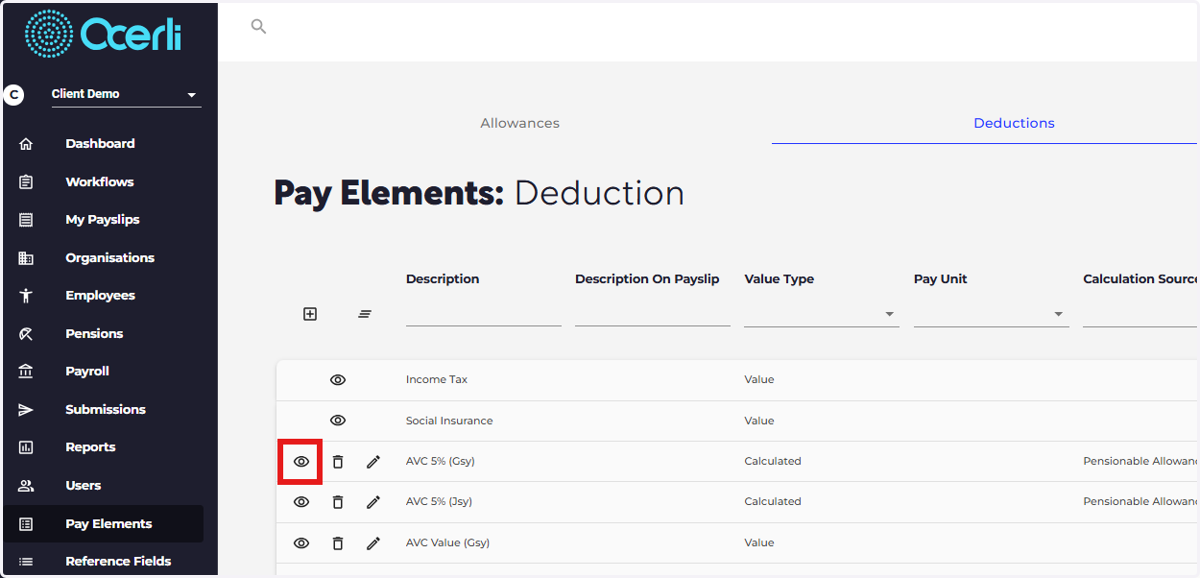This screenshot has height=578, width=1200.
Task: Open Reference Fields in the sidebar
Action: tap(118, 562)
